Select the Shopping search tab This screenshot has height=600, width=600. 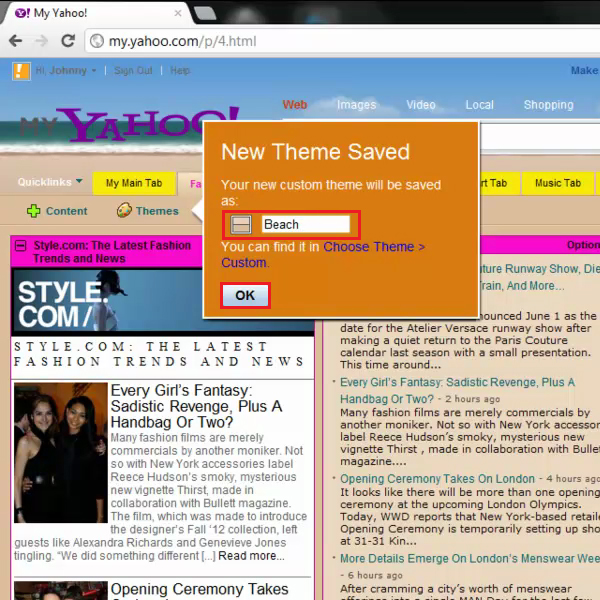pyautogui.click(x=548, y=104)
